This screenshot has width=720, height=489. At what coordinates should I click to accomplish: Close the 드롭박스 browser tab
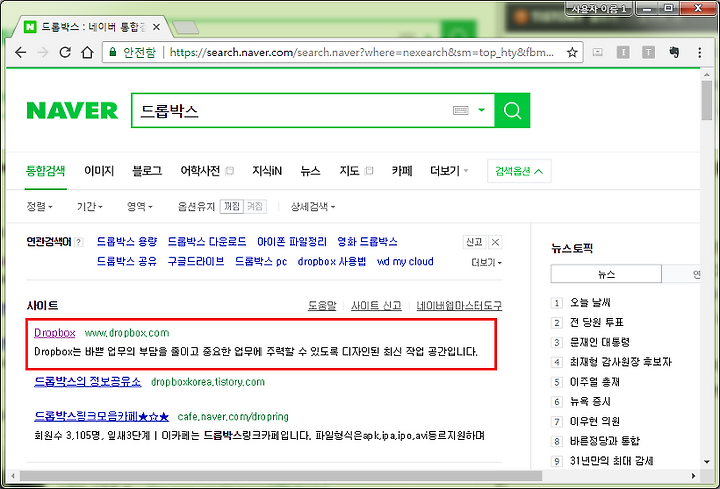click(x=156, y=27)
